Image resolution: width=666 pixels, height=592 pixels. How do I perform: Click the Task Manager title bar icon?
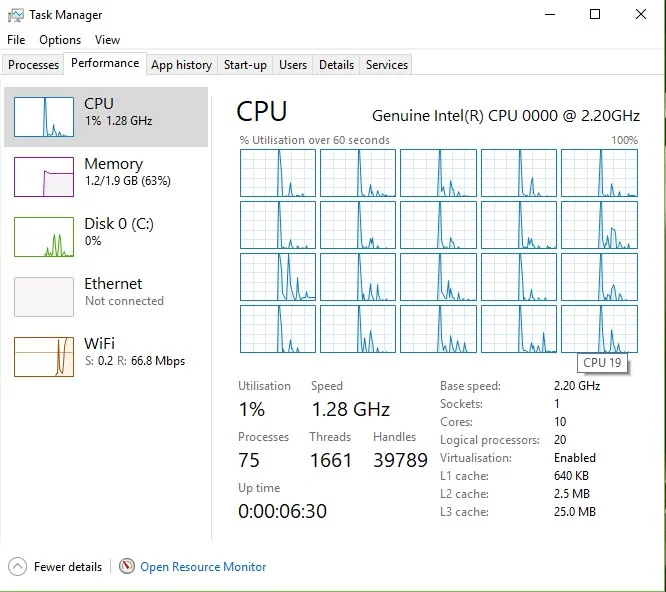click(x=16, y=15)
